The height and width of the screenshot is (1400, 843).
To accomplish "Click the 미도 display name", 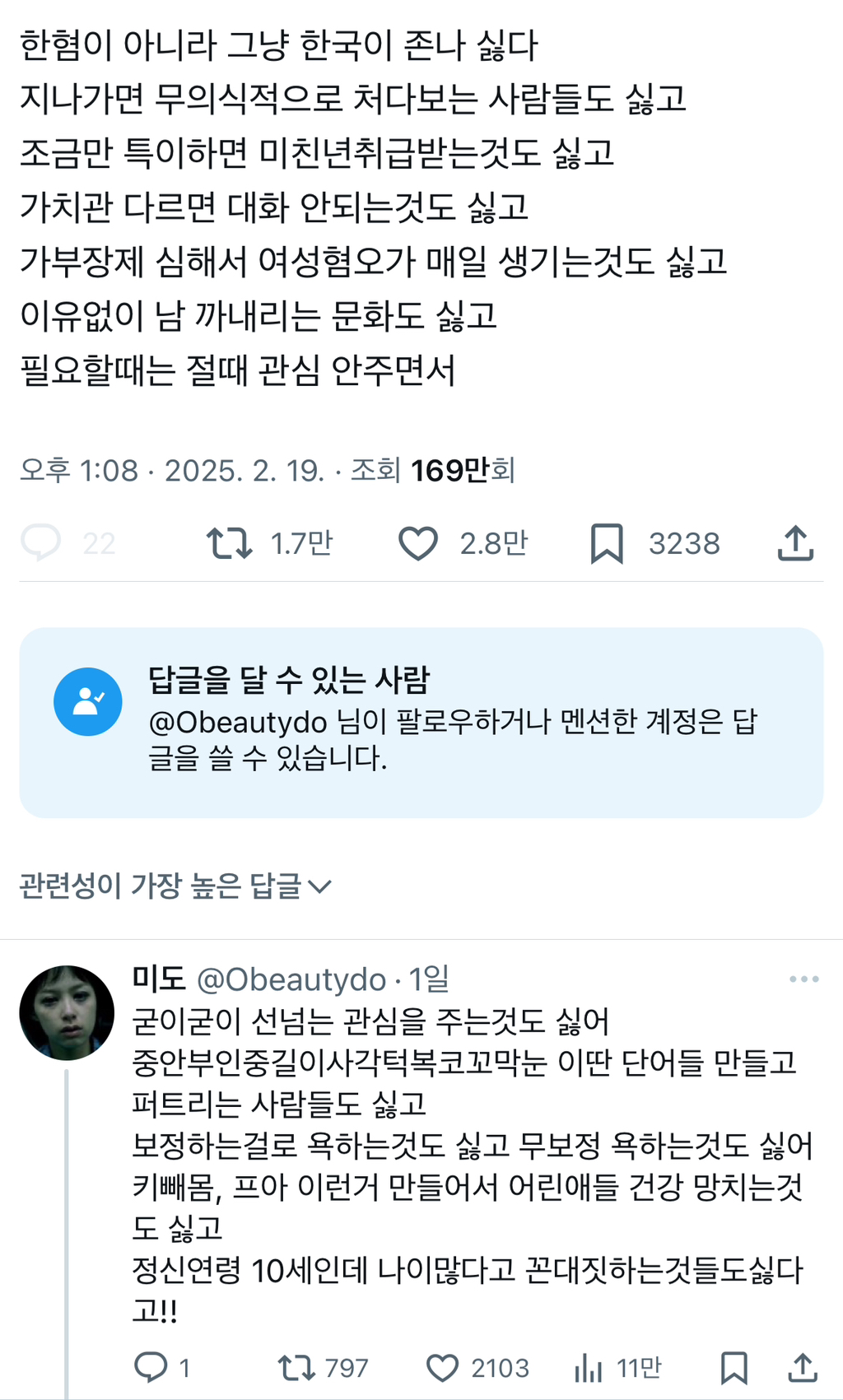I will pyautogui.click(x=159, y=979).
